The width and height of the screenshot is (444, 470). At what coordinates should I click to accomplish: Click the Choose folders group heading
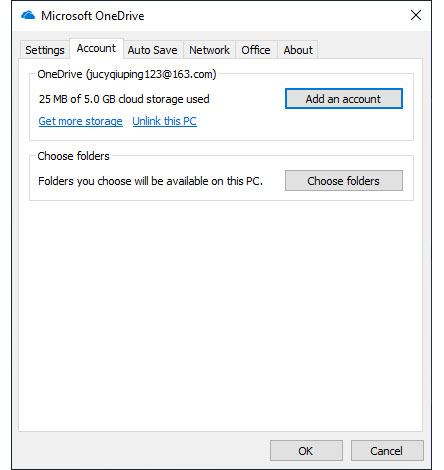pos(73,156)
